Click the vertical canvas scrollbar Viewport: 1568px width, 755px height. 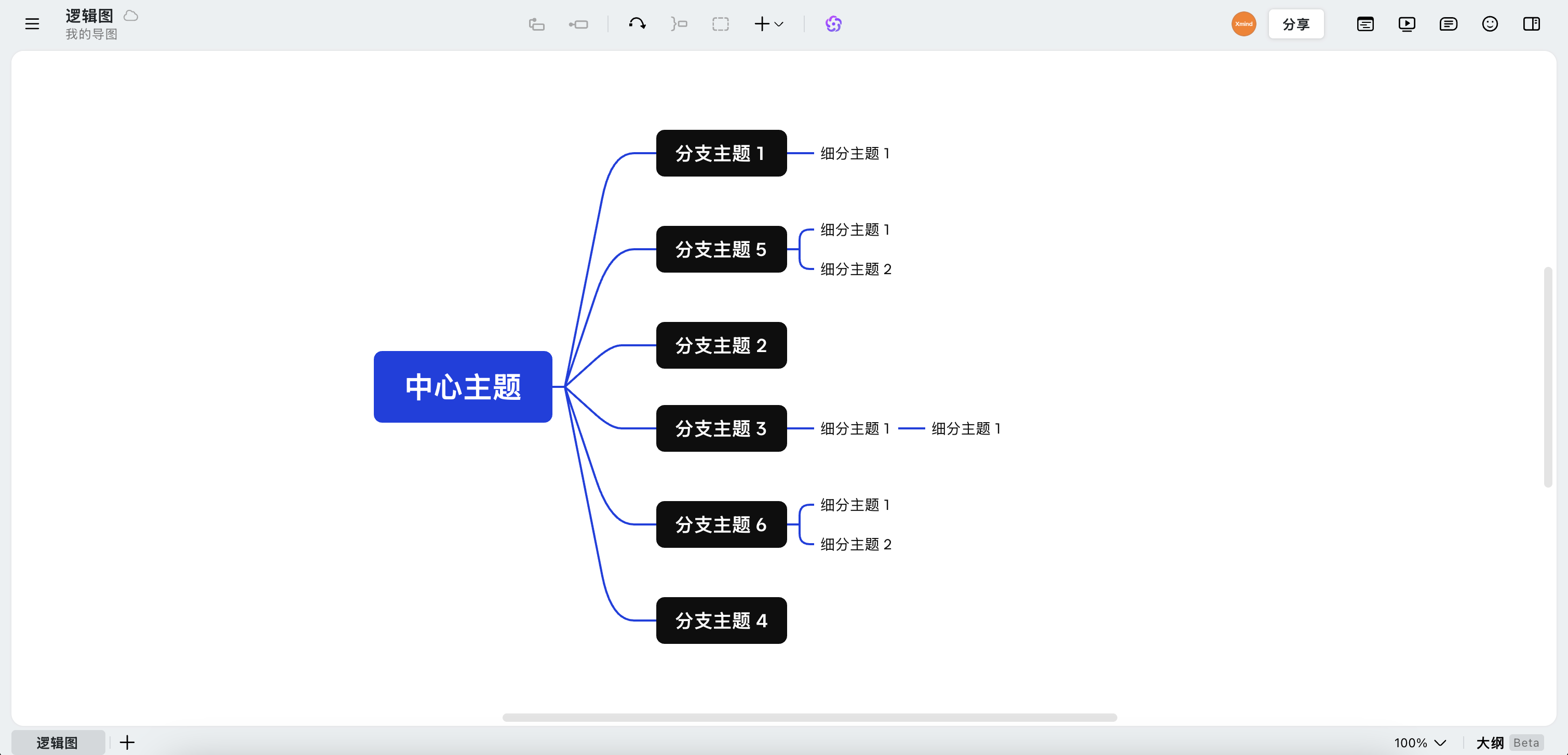click(x=1548, y=377)
